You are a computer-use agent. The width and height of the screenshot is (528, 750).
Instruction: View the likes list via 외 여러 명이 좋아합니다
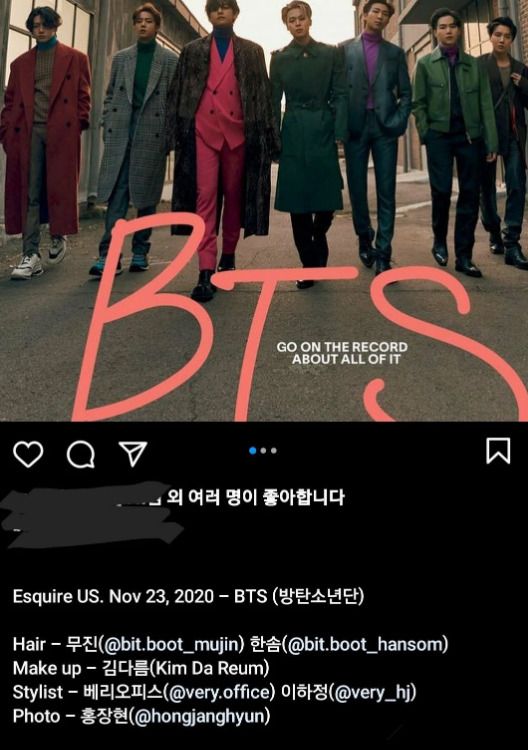tap(255, 497)
